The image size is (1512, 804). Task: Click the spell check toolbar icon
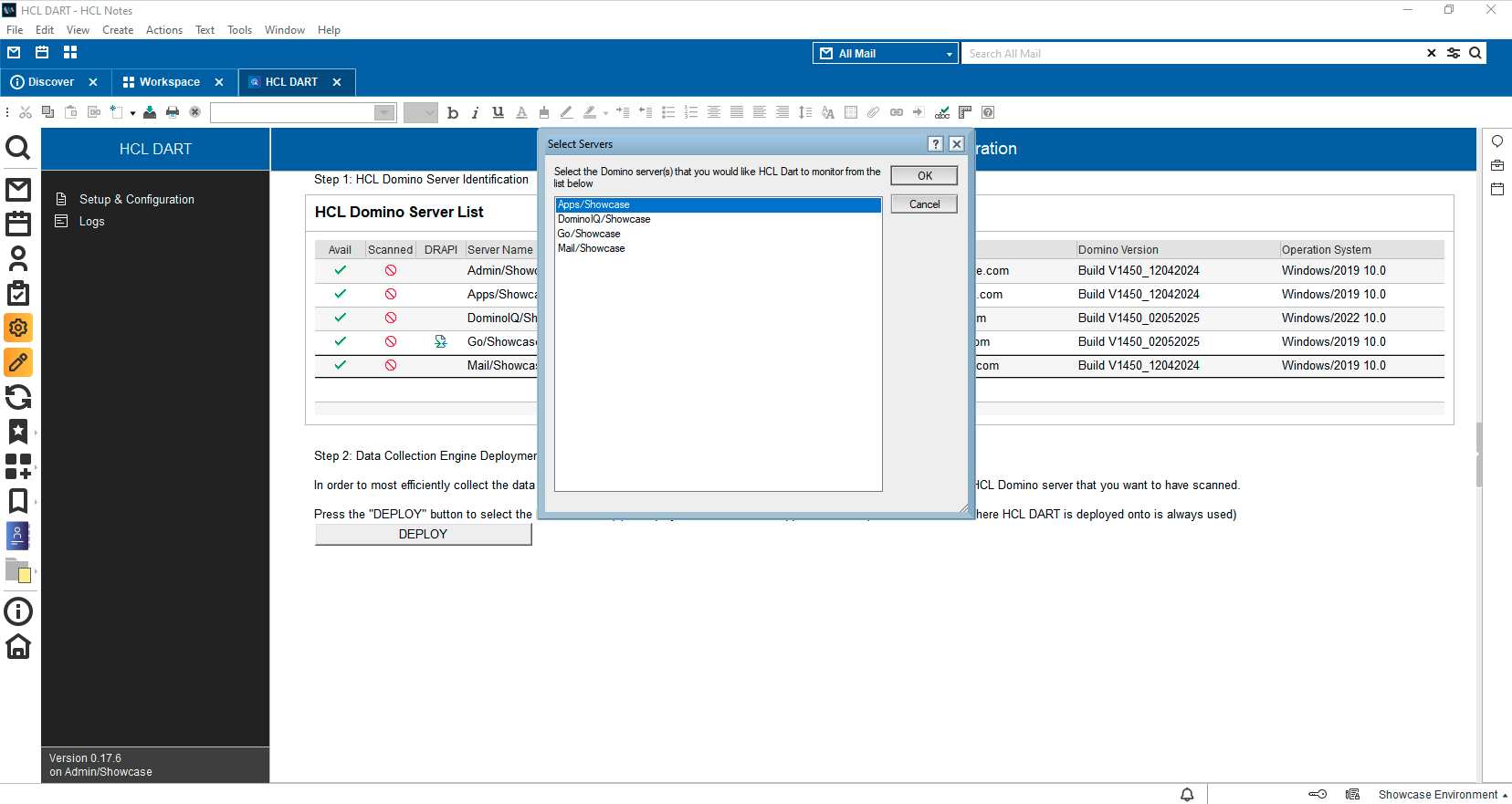(942, 112)
